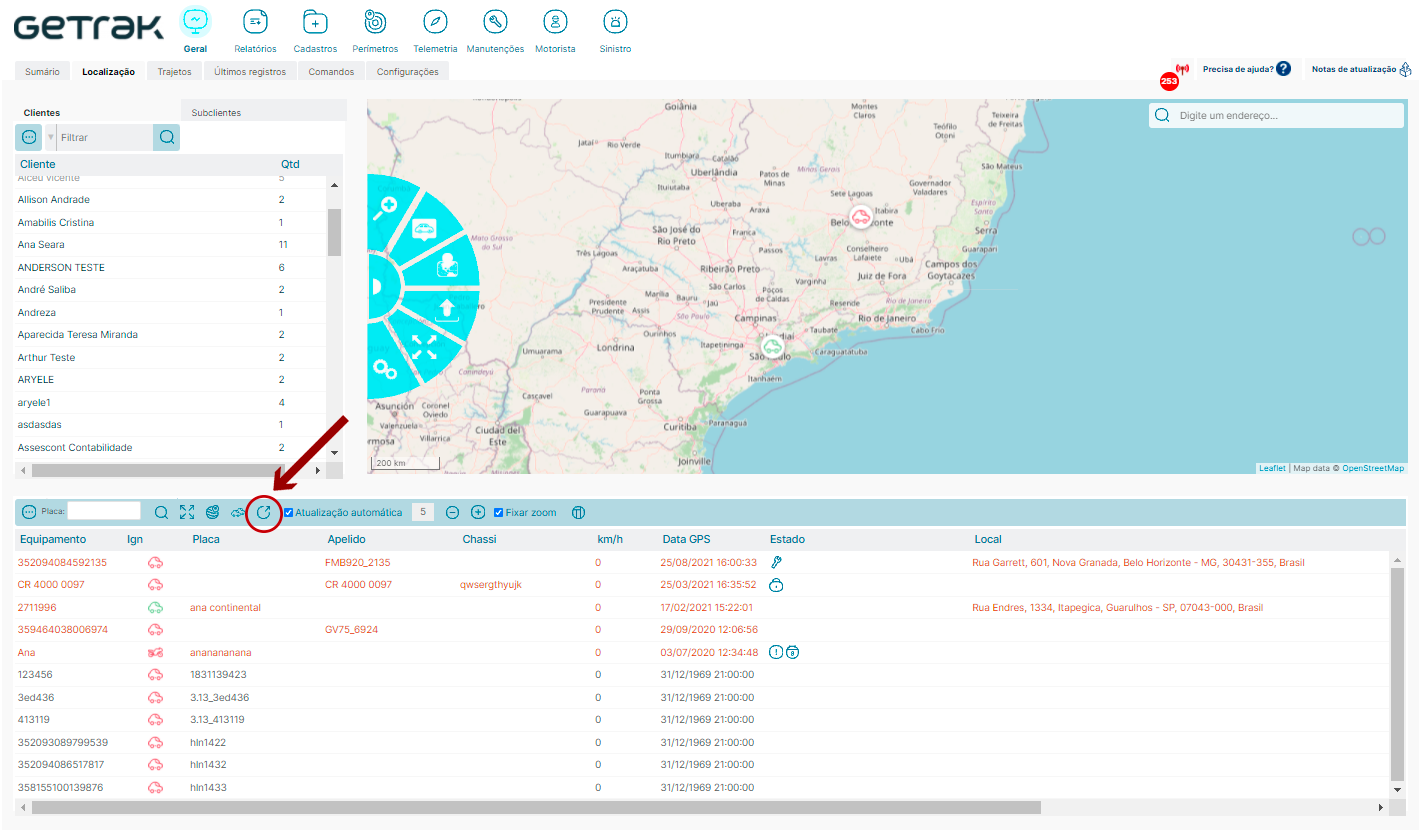Open the filter dropdown arrow beside Filtrar
Viewport: 1423px width, 830px height.
coord(51,137)
